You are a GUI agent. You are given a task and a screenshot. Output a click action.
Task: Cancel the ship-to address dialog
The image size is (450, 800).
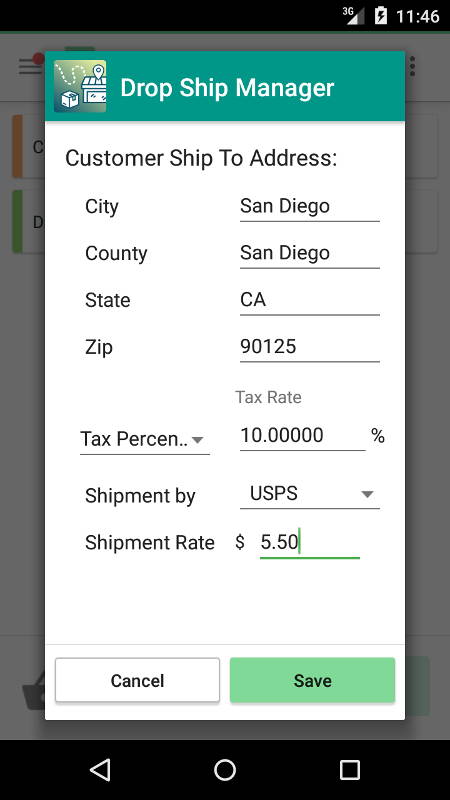pos(137,680)
